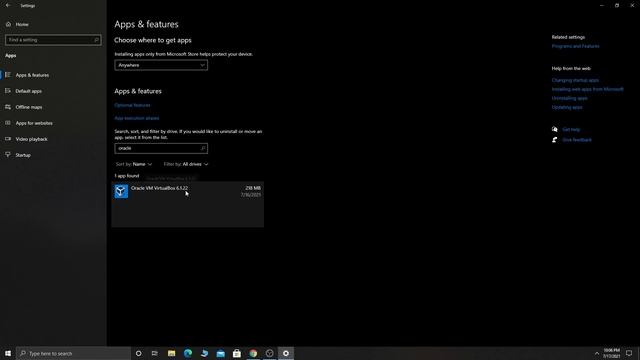Open Cortana from the taskbar circle icon

tap(138, 353)
